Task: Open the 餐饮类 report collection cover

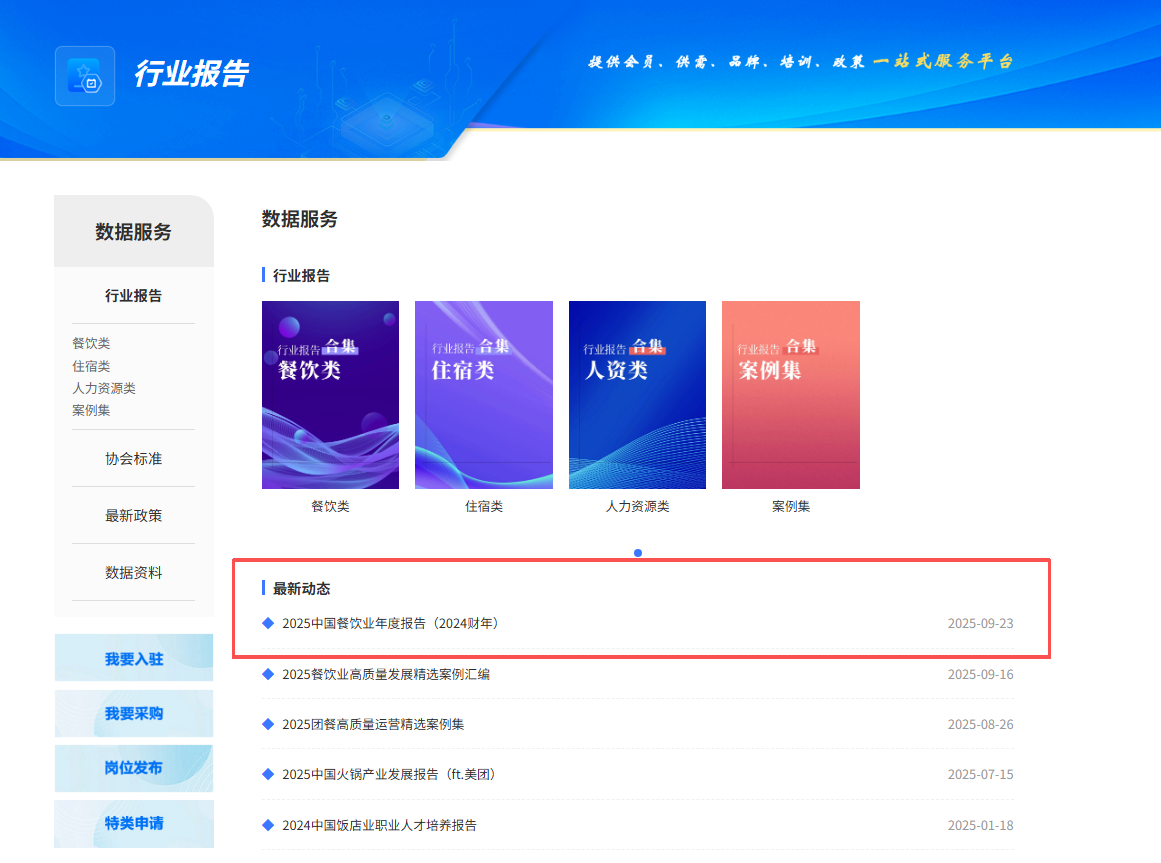Action: (330, 395)
